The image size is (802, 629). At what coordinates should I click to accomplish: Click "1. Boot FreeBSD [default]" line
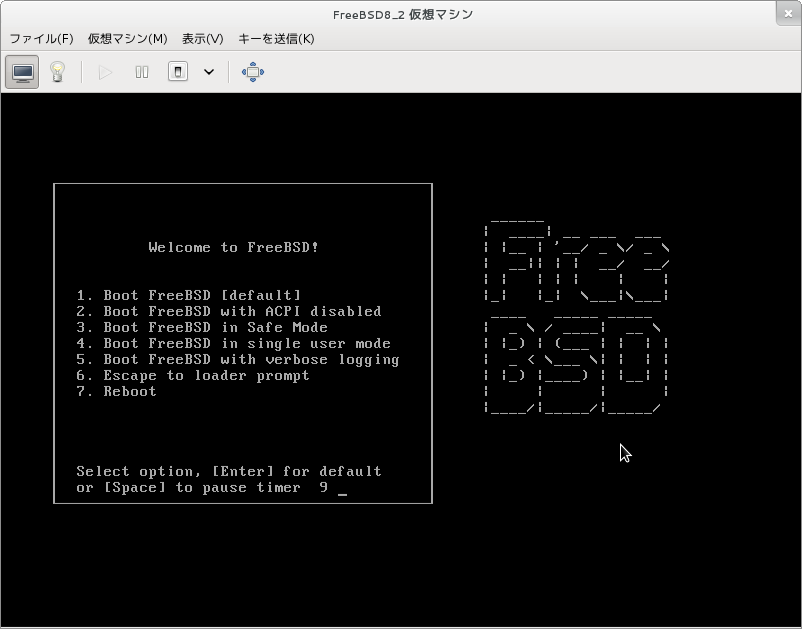tap(189, 296)
